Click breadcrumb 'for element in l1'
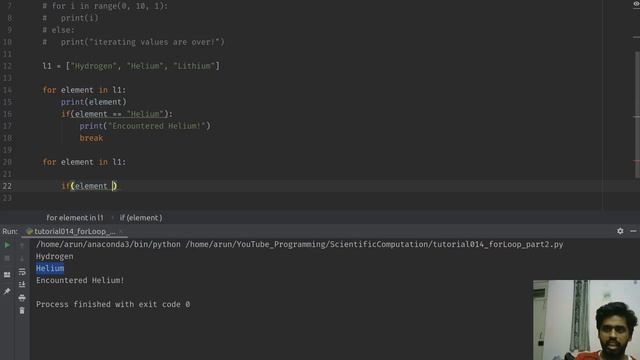Image resolution: width=640 pixels, height=360 pixels. tap(75, 218)
